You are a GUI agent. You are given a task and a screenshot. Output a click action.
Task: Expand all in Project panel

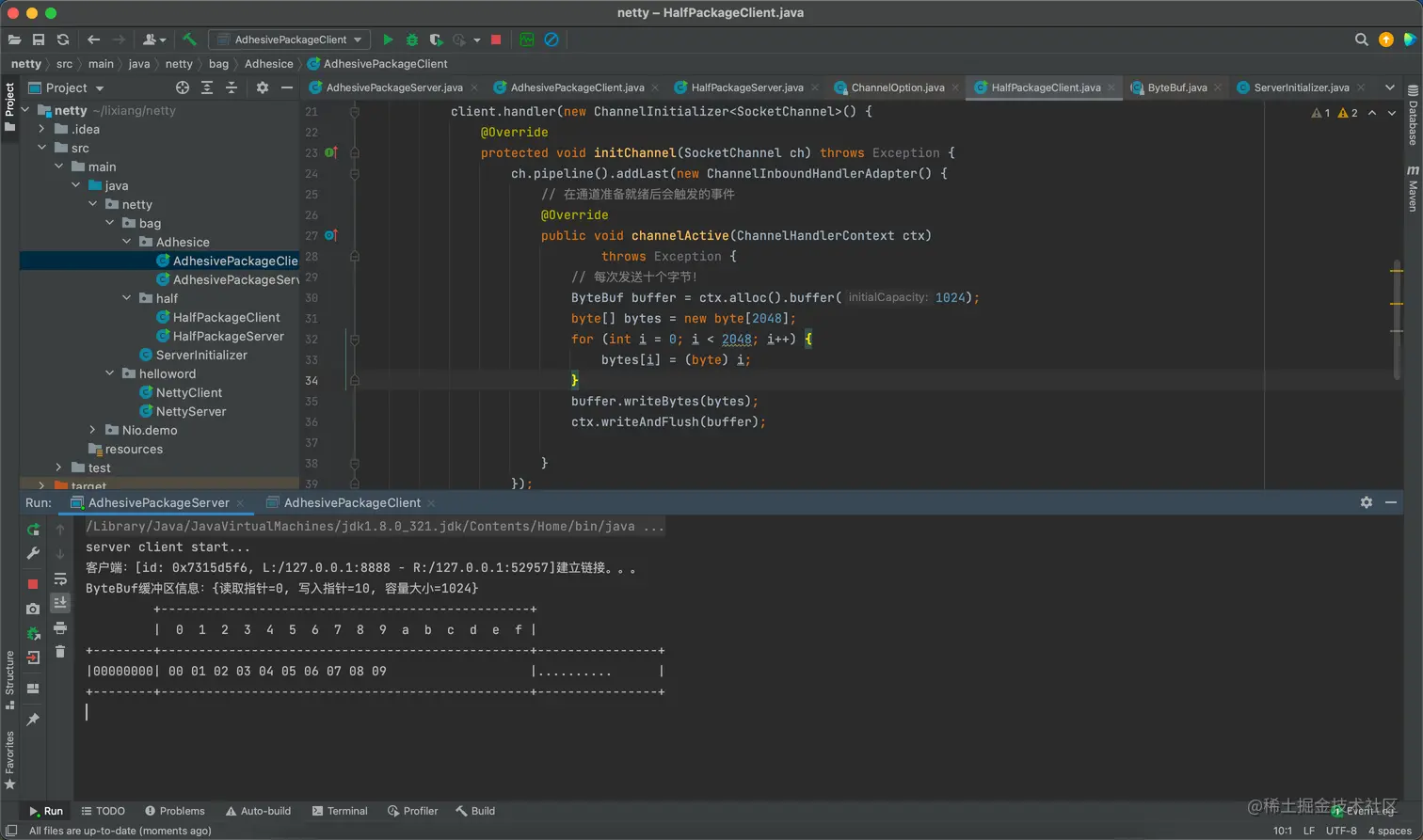207,87
